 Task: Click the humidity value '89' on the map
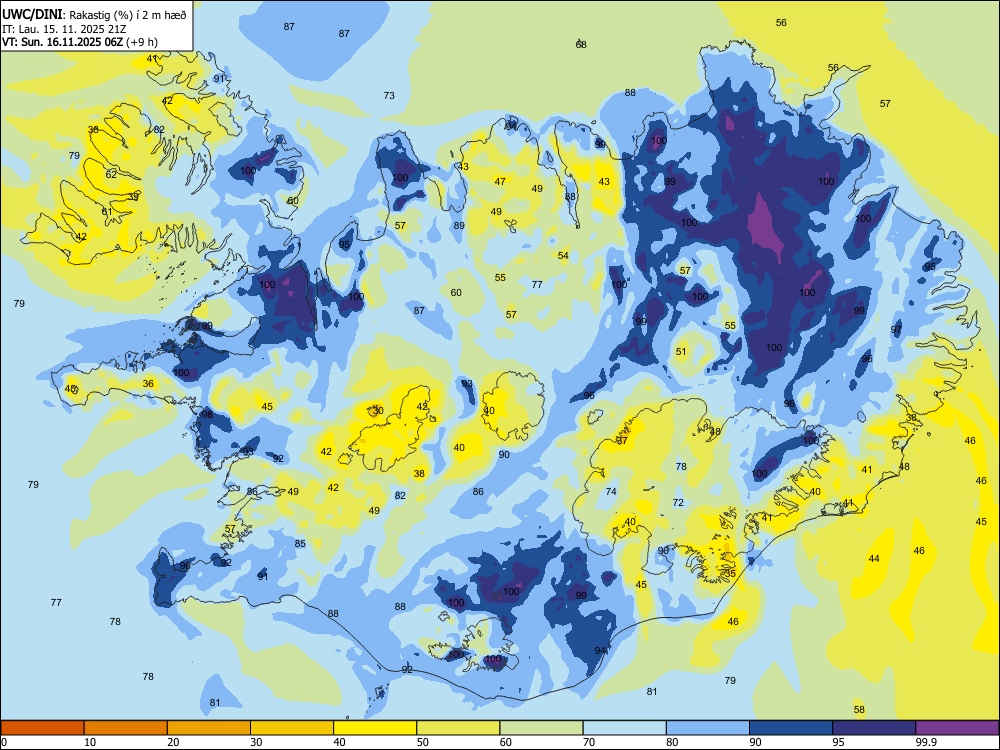[459, 226]
